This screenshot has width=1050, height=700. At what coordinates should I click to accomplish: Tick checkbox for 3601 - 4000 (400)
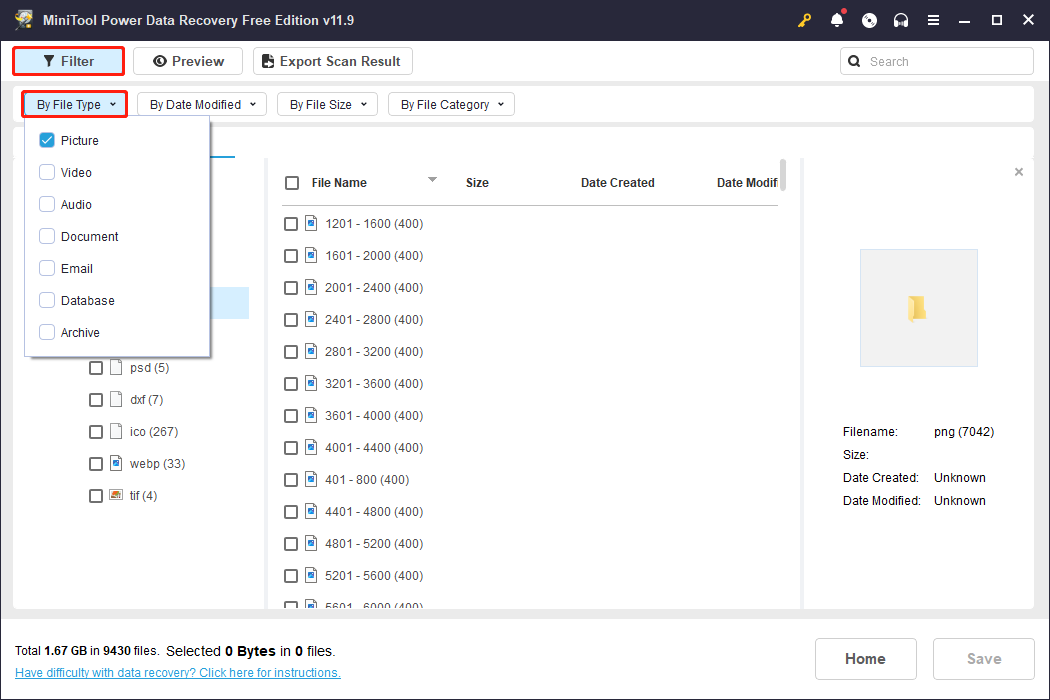click(291, 416)
